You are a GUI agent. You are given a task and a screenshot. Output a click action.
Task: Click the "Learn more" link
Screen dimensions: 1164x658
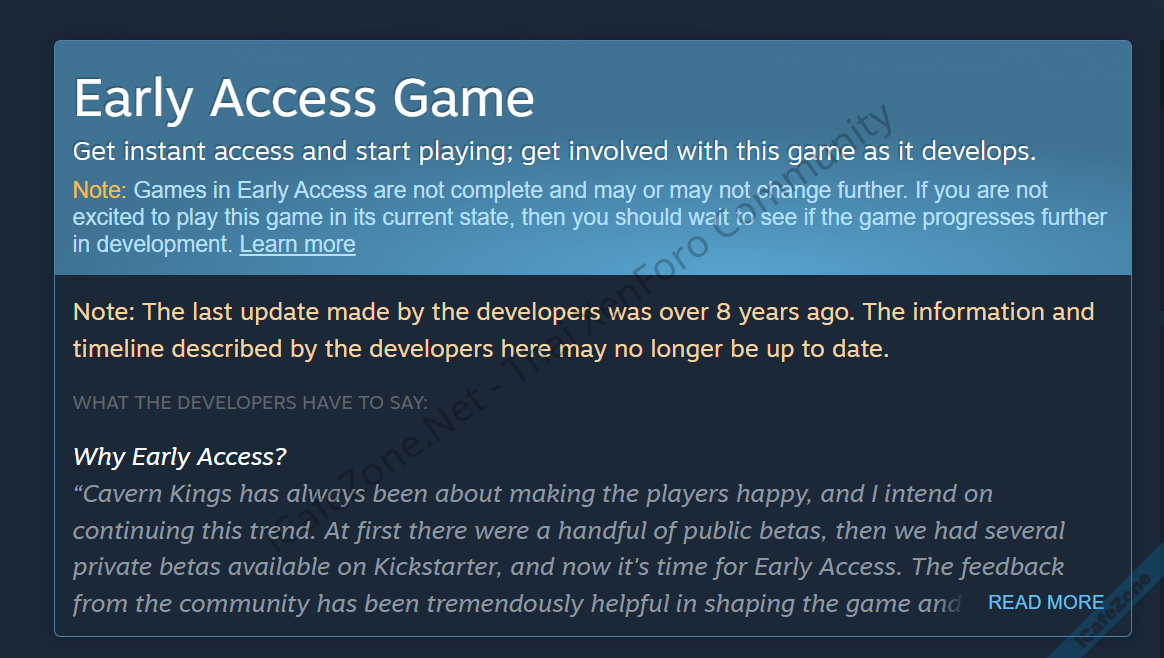[x=297, y=244]
